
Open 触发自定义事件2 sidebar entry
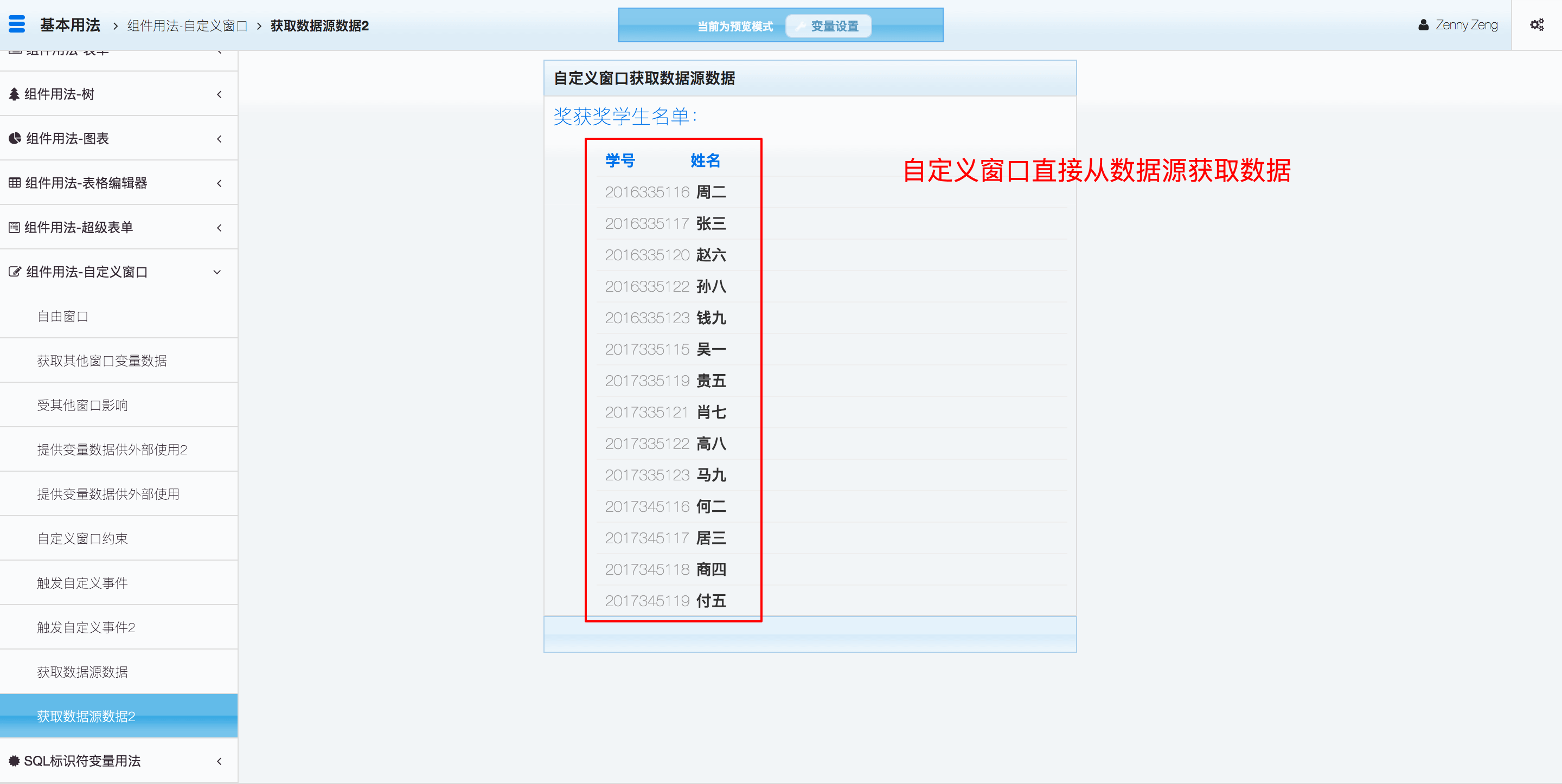[x=86, y=627]
